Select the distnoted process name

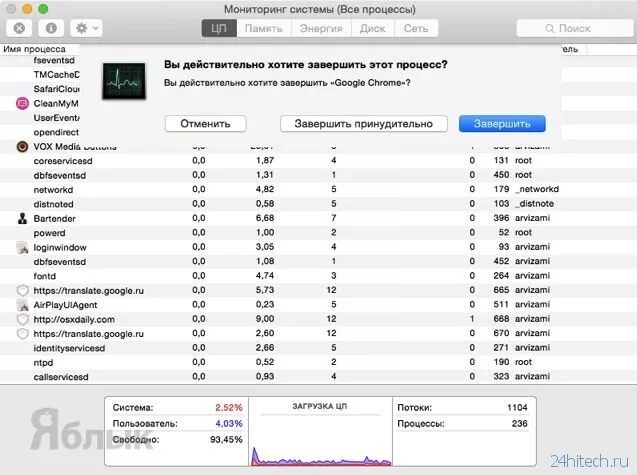coord(54,204)
